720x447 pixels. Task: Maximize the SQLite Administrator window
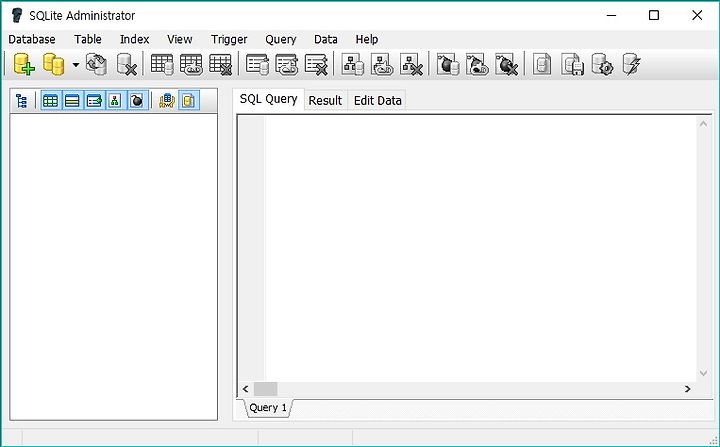point(654,15)
